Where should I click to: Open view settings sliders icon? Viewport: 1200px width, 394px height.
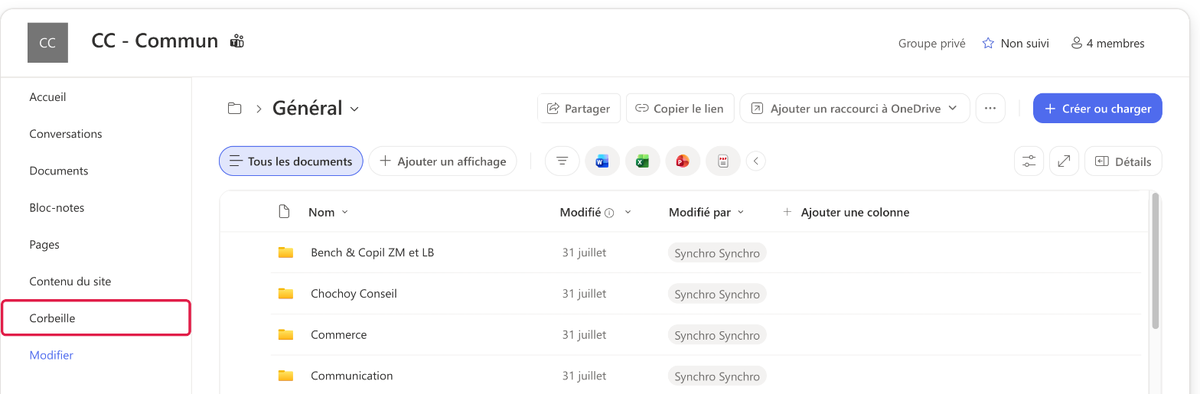[x=1029, y=161]
